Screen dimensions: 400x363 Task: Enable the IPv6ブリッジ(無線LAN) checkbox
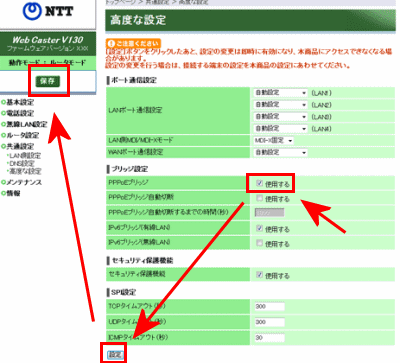(x=259, y=243)
